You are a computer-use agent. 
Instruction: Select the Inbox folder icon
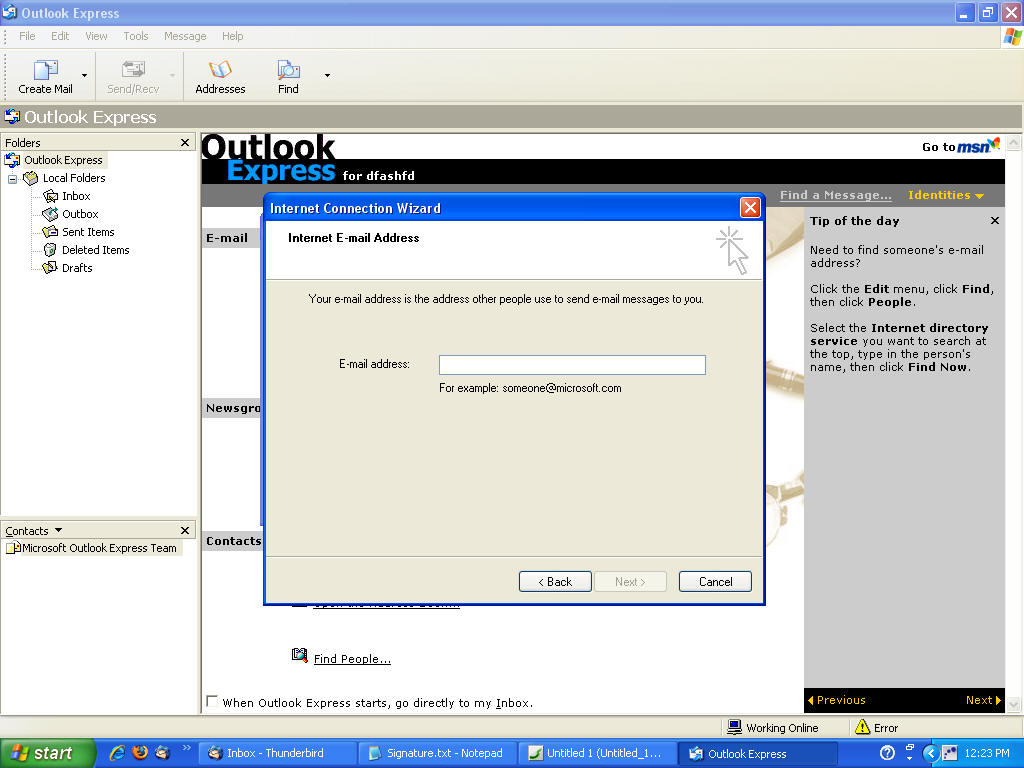point(50,196)
